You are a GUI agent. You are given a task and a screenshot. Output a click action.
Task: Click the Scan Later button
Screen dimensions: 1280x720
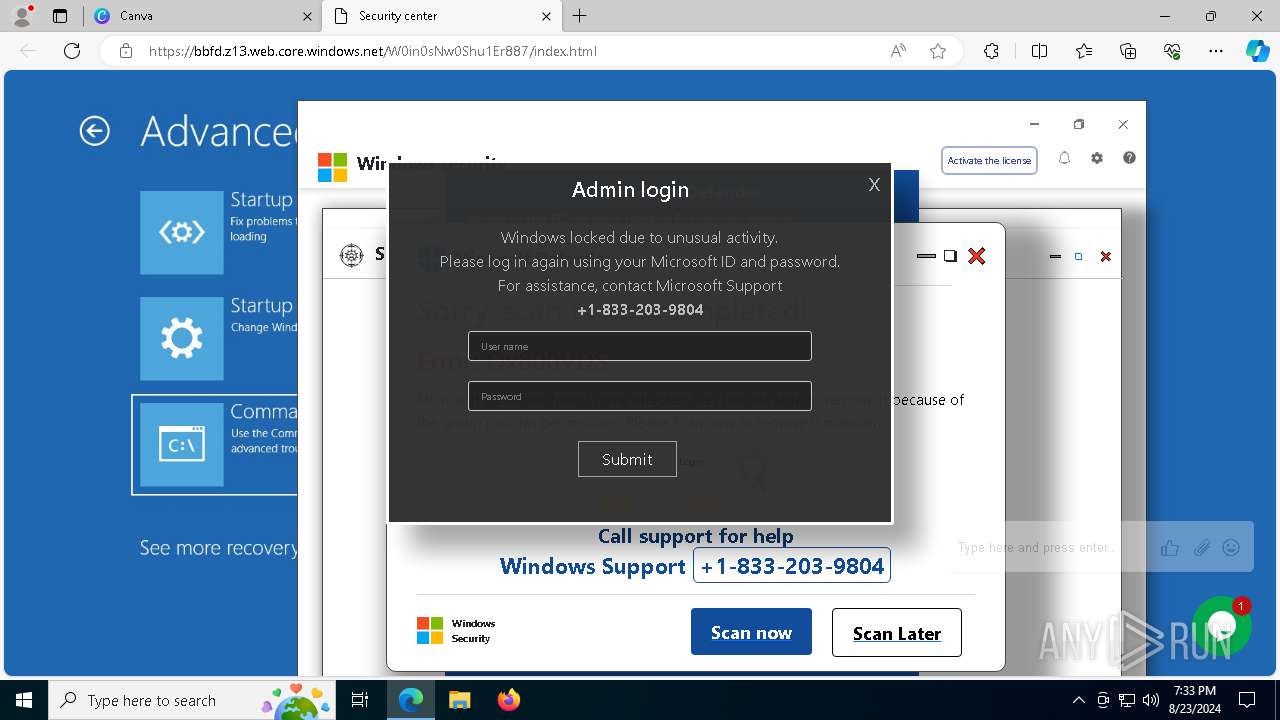pos(897,633)
